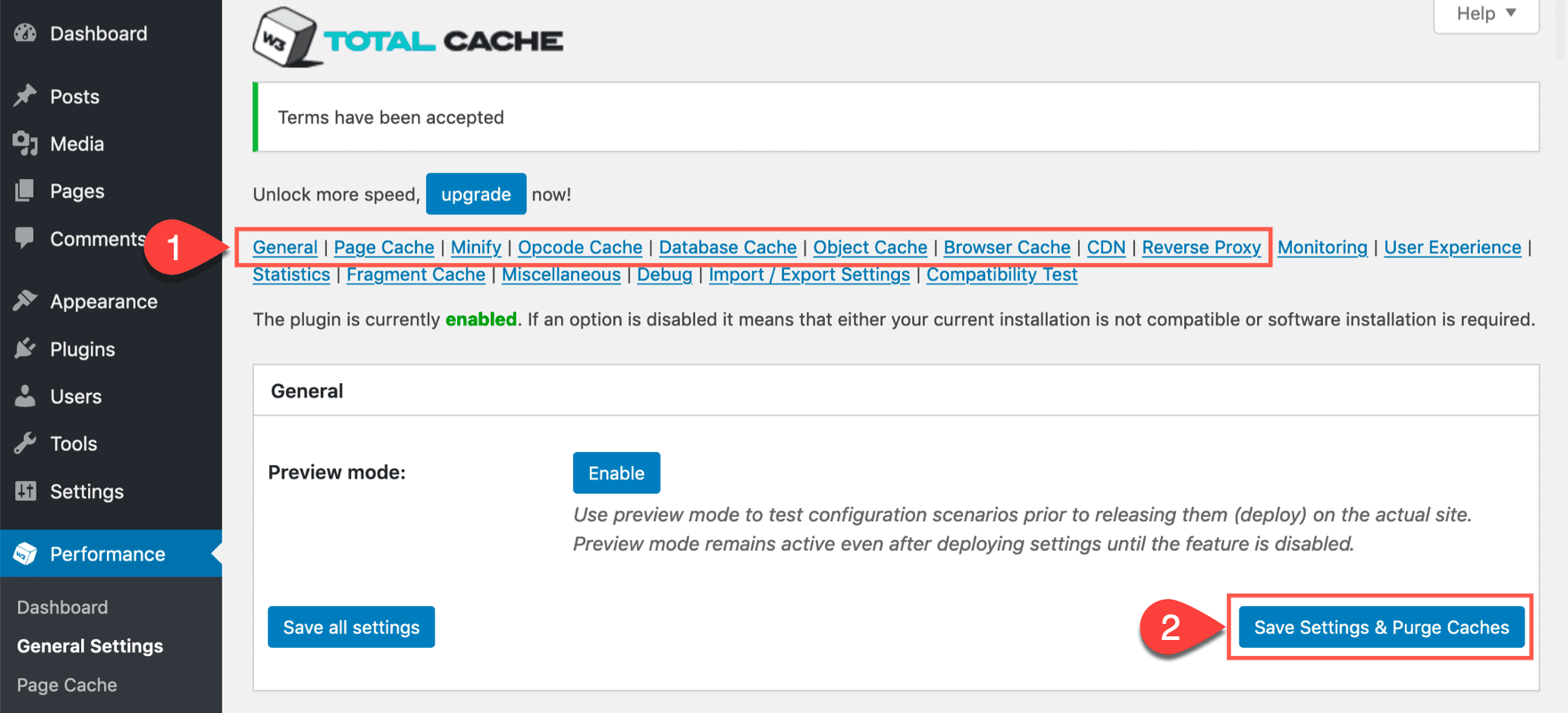The image size is (1568, 713).
Task: Select the Performance W3 cube icon
Action: [25, 553]
